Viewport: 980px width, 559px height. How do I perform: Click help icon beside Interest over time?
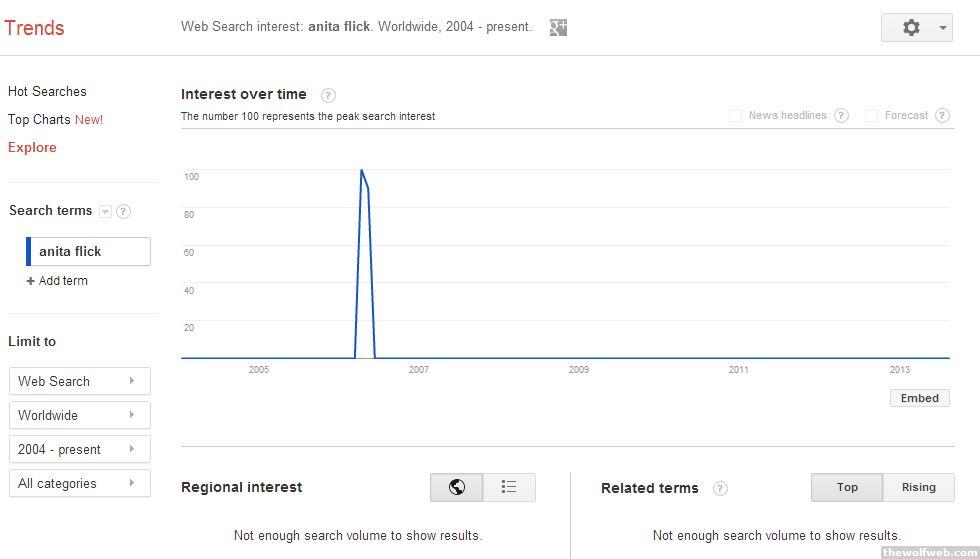328,95
